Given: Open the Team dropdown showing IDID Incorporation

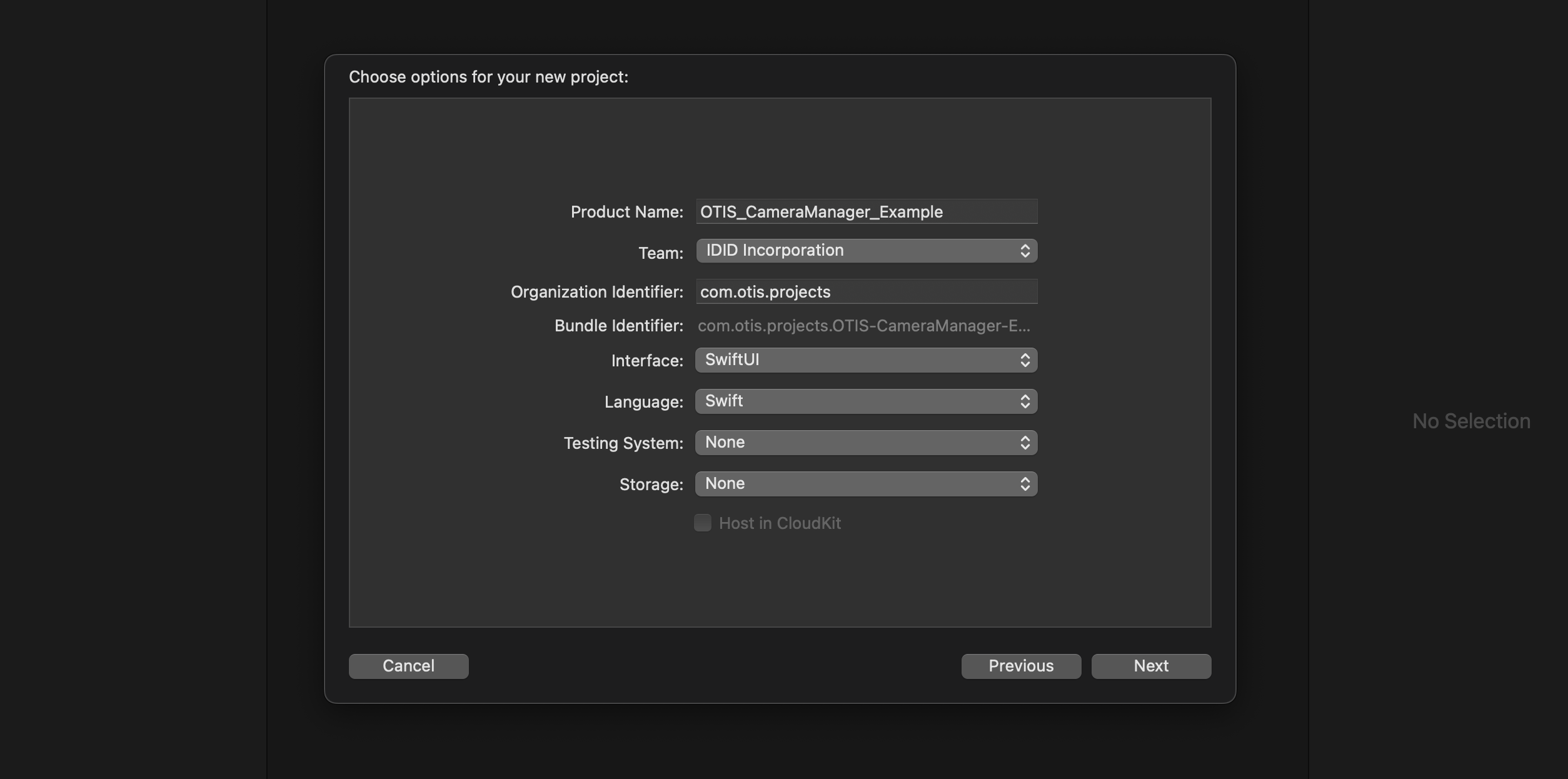Looking at the screenshot, I should pos(866,251).
